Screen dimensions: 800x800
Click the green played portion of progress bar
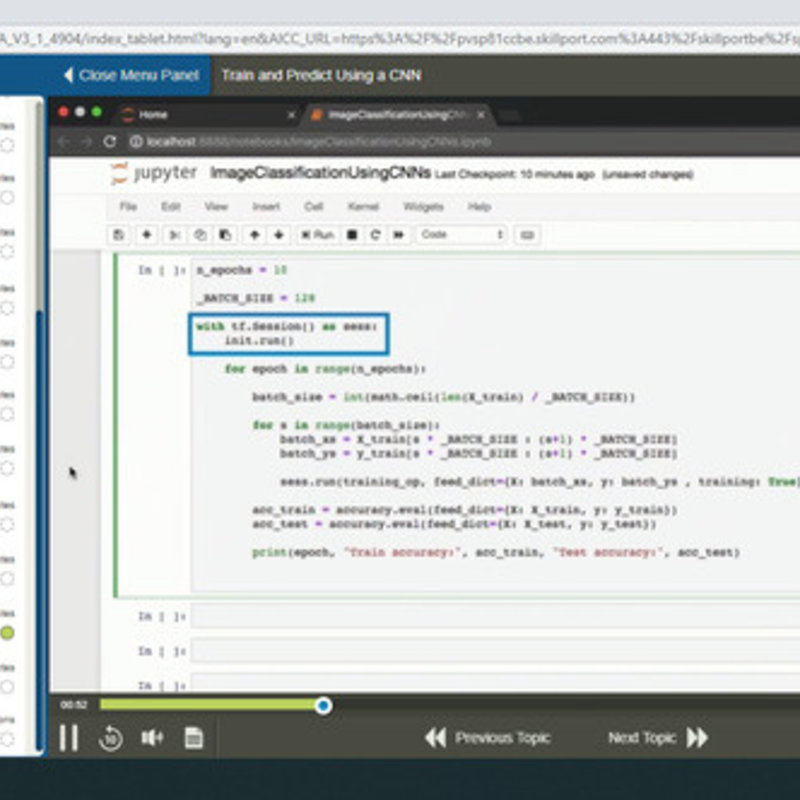(x=207, y=705)
